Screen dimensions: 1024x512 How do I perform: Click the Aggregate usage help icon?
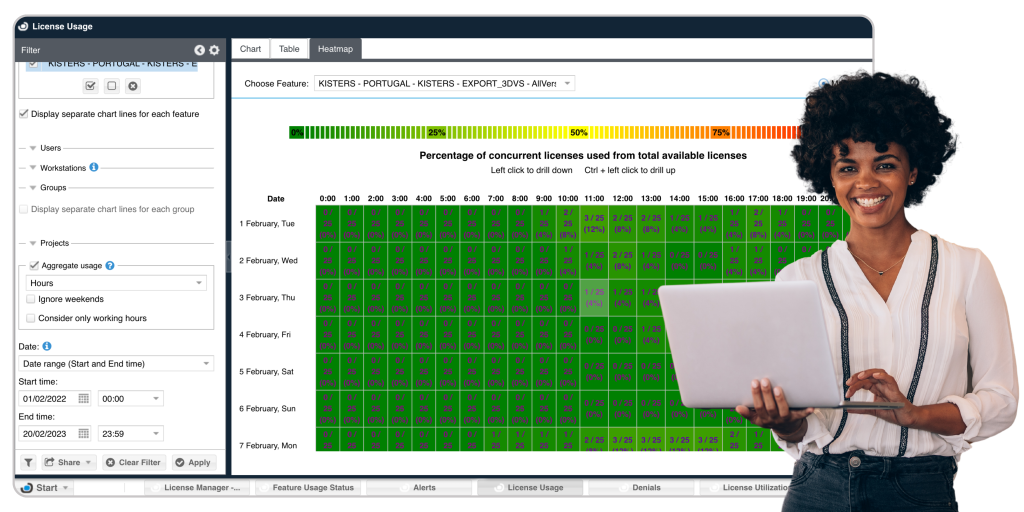coord(110,265)
